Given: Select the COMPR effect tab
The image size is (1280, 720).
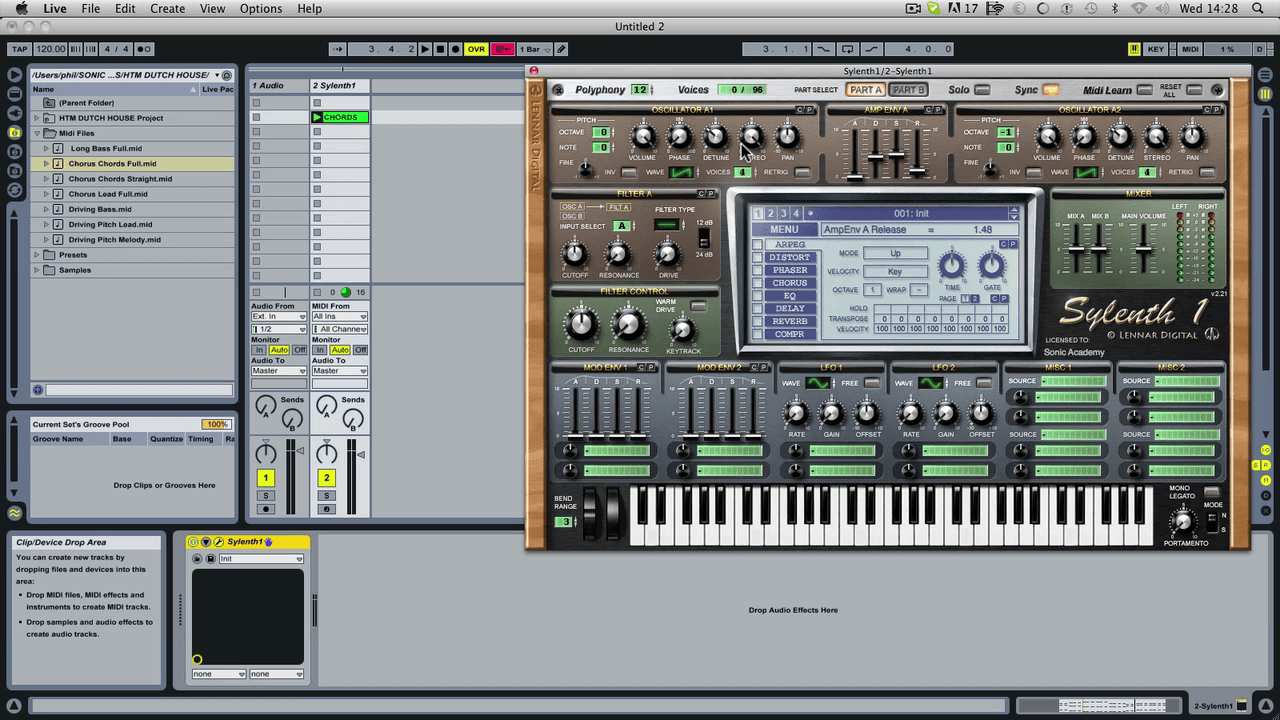Looking at the screenshot, I should tap(790, 334).
